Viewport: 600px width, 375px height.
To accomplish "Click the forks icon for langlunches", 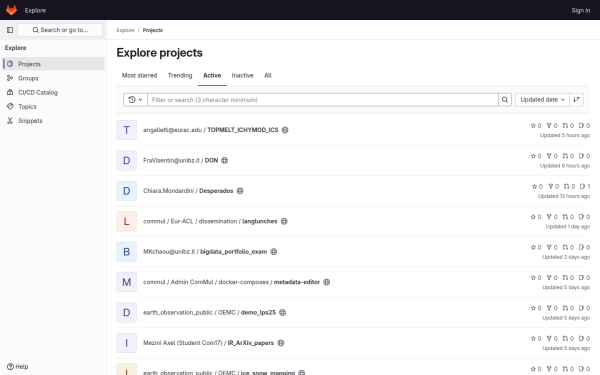I will [x=549, y=217].
